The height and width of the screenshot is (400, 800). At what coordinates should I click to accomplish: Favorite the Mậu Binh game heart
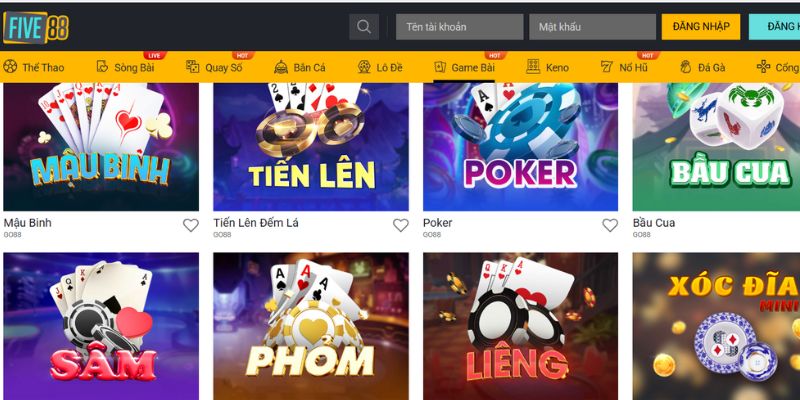point(191,225)
